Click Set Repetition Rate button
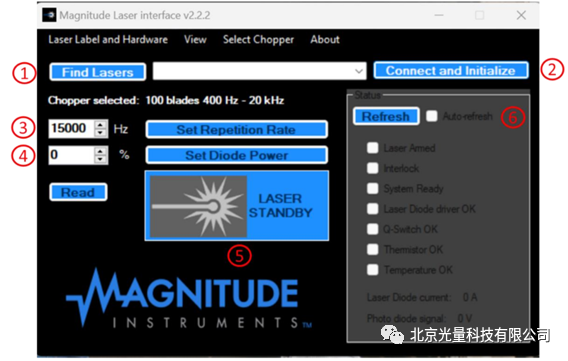Image resolution: width=568 pixels, height=361 pixels. [x=237, y=130]
